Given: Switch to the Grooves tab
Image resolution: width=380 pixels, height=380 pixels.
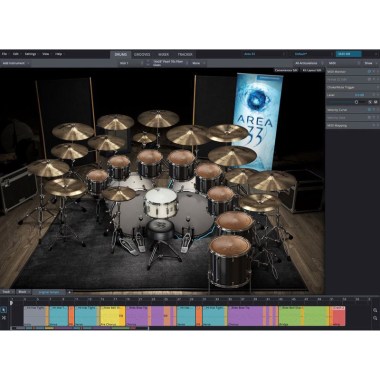Looking at the screenshot, I should pyautogui.click(x=142, y=54).
